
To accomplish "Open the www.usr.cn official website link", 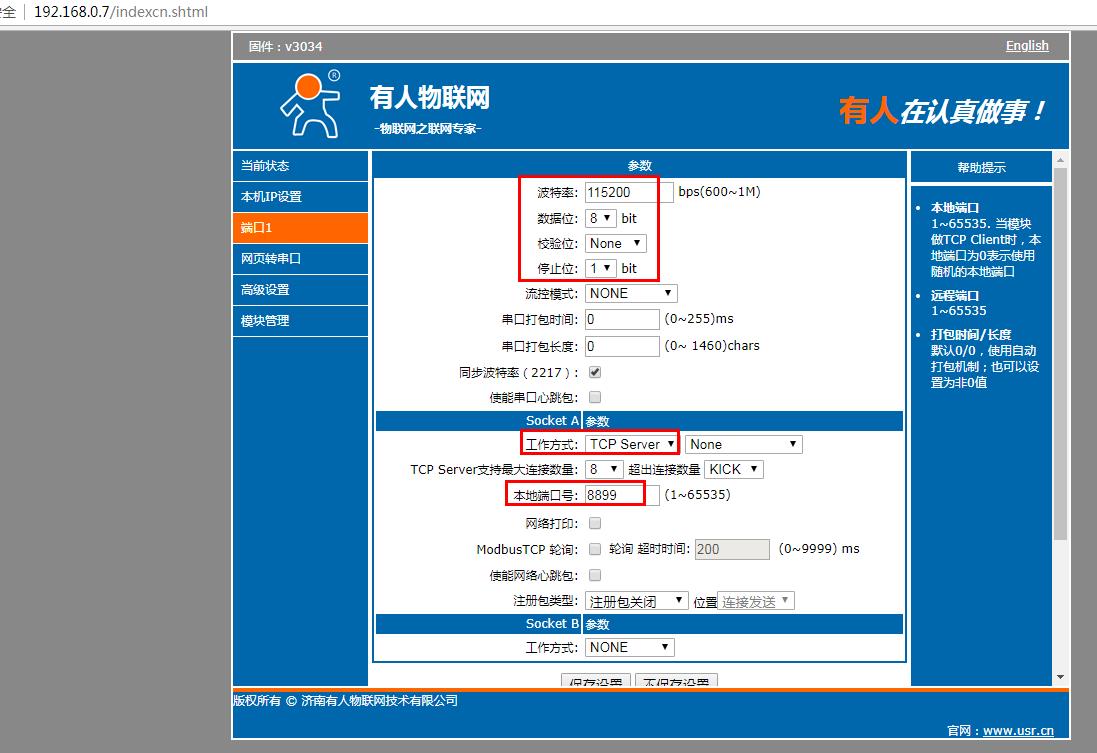I will pyautogui.click(x=1018, y=731).
